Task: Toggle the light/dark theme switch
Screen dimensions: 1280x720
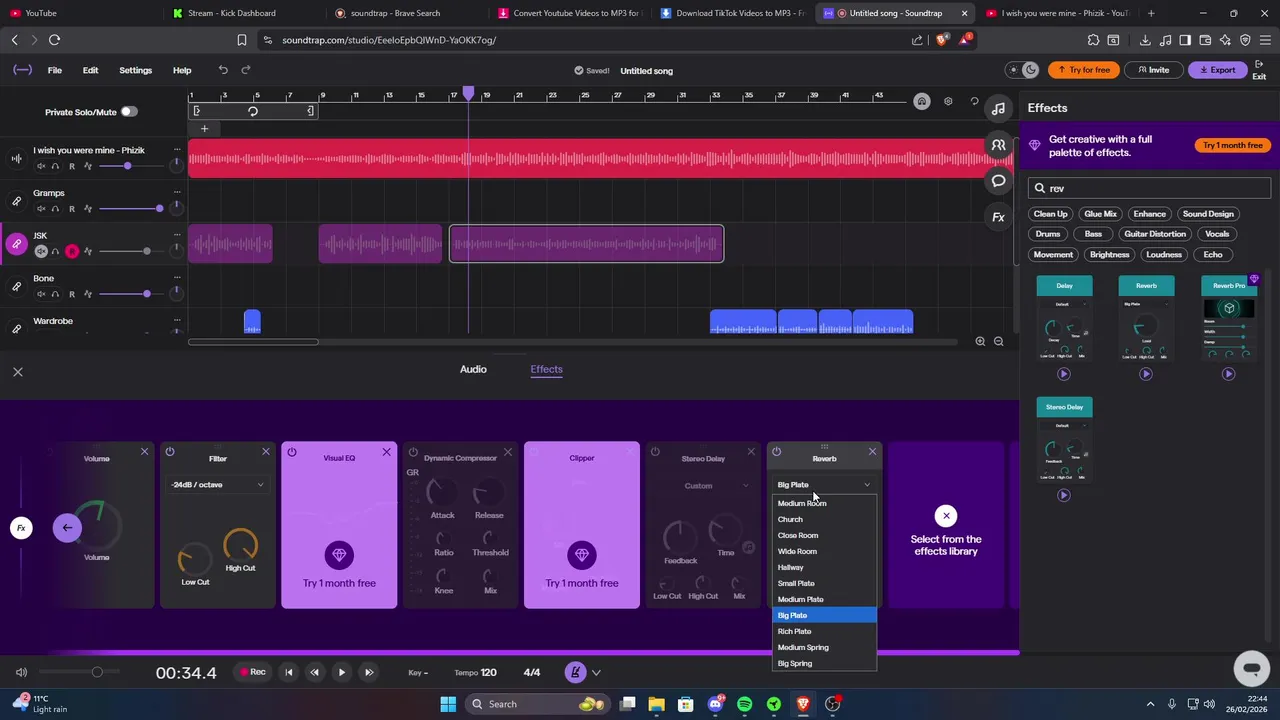Action: pyautogui.click(x=1021, y=70)
